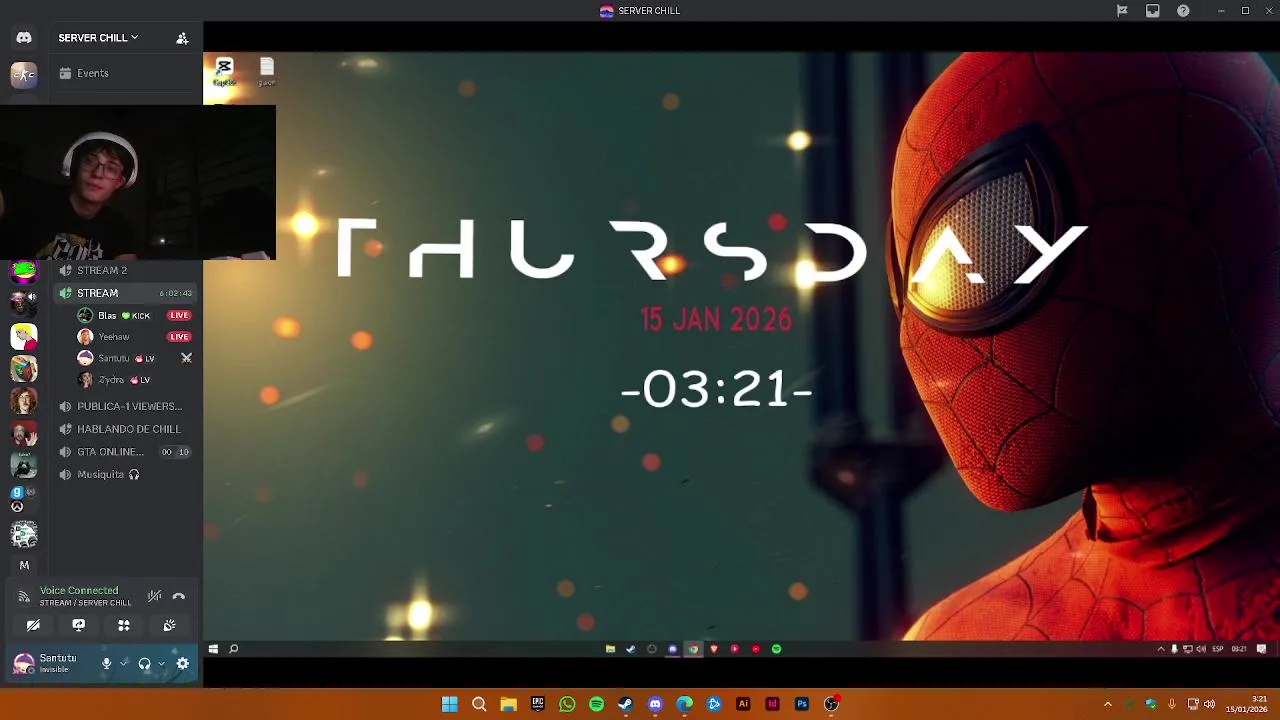Disconnect from voice with hang-up icon
The width and height of the screenshot is (1280, 720).
[179, 597]
